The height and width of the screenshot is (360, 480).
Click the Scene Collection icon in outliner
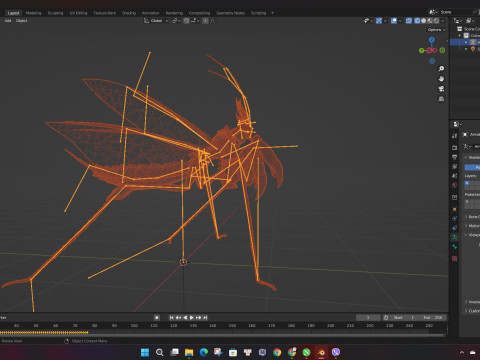[460, 29]
